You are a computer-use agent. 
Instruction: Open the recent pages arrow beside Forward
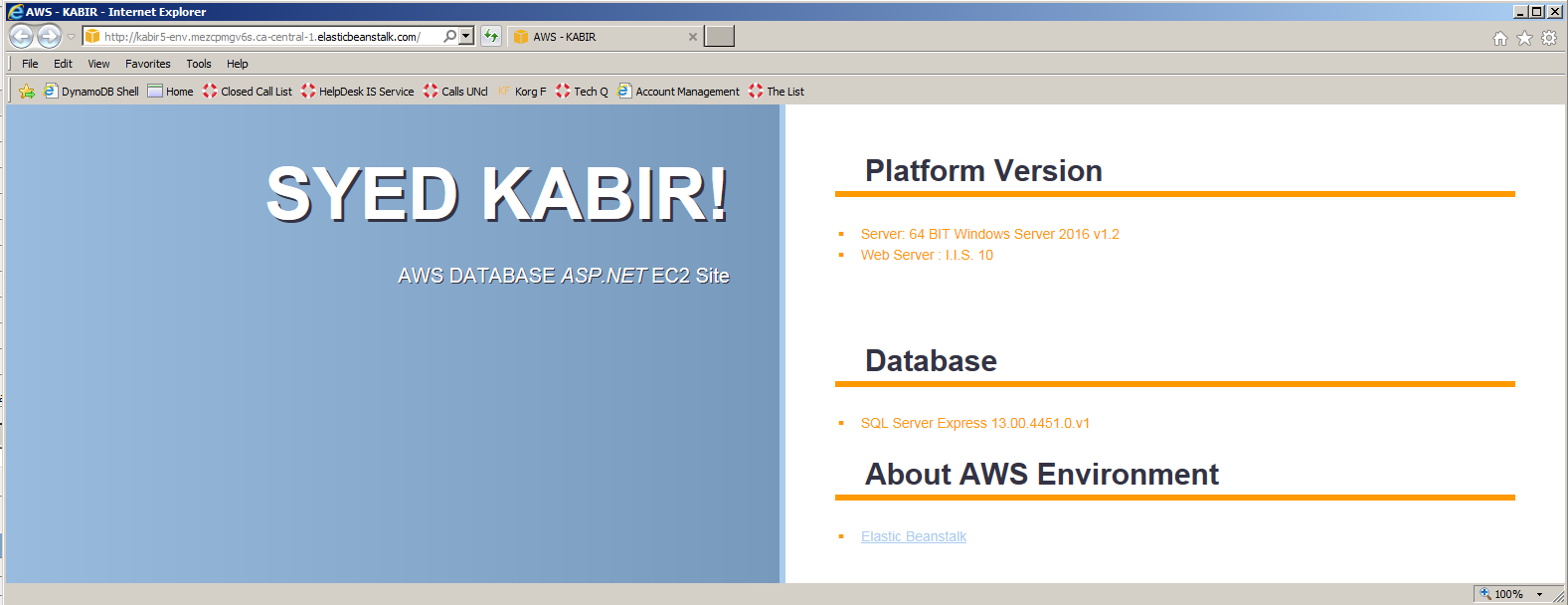click(71, 37)
